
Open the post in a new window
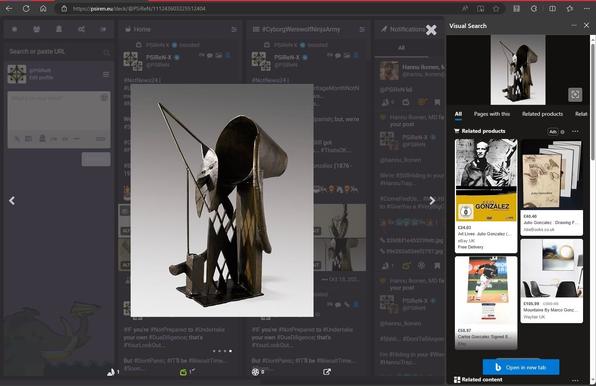coord(327,372)
